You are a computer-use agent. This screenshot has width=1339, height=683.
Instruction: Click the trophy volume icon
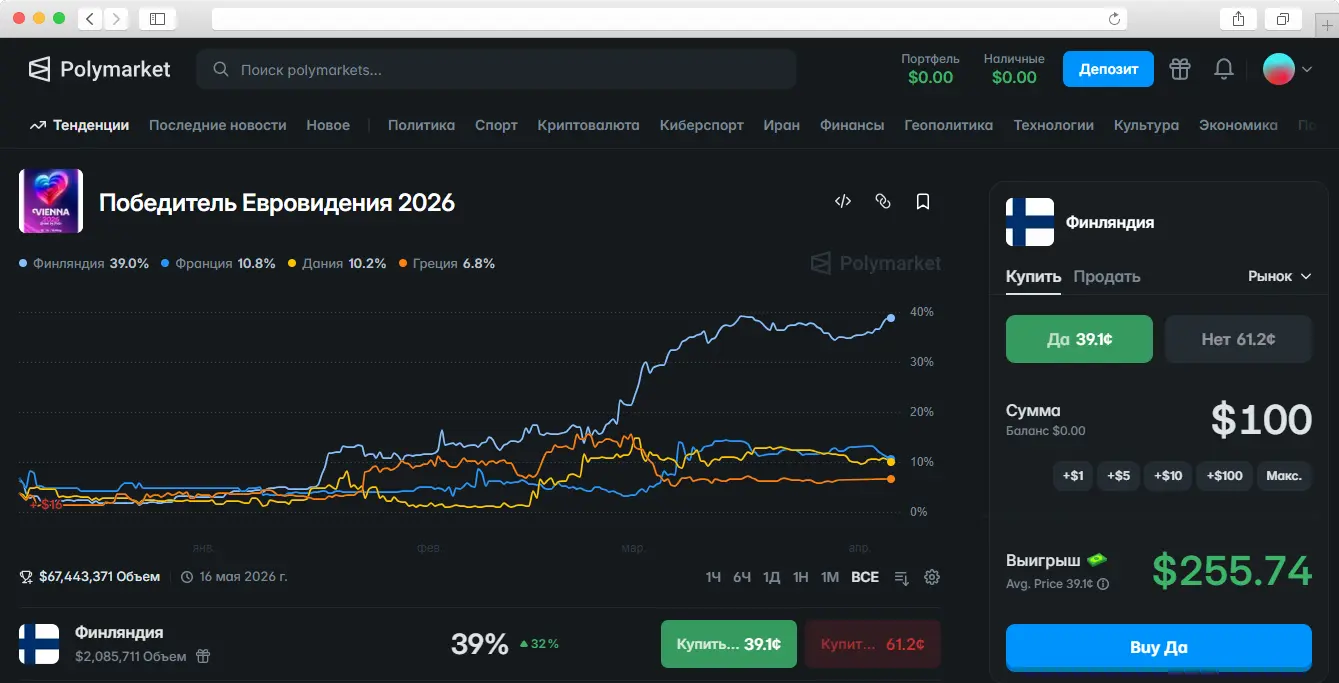pos(26,577)
